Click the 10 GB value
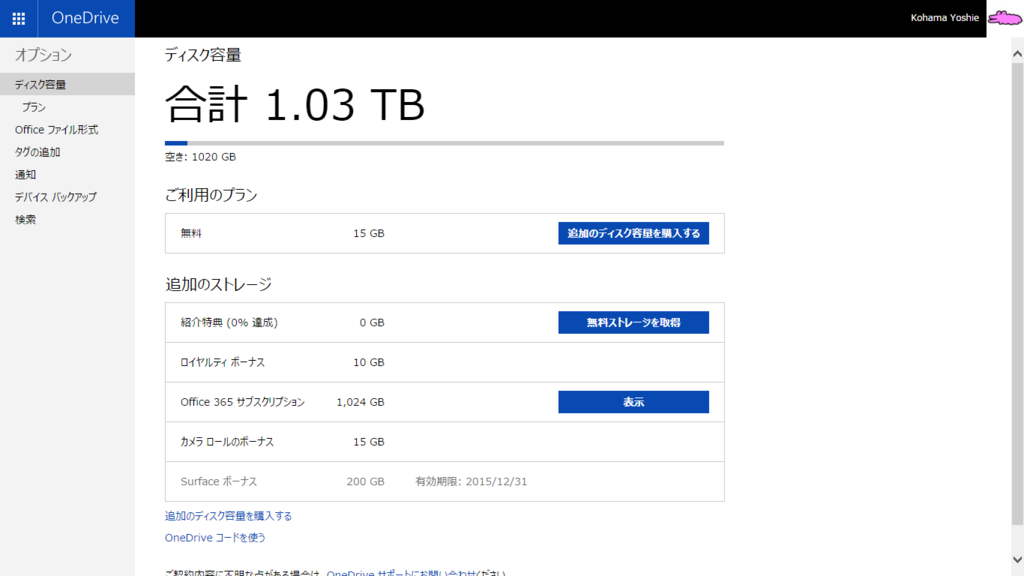The height and width of the screenshot is (576, 1024). 368,362
